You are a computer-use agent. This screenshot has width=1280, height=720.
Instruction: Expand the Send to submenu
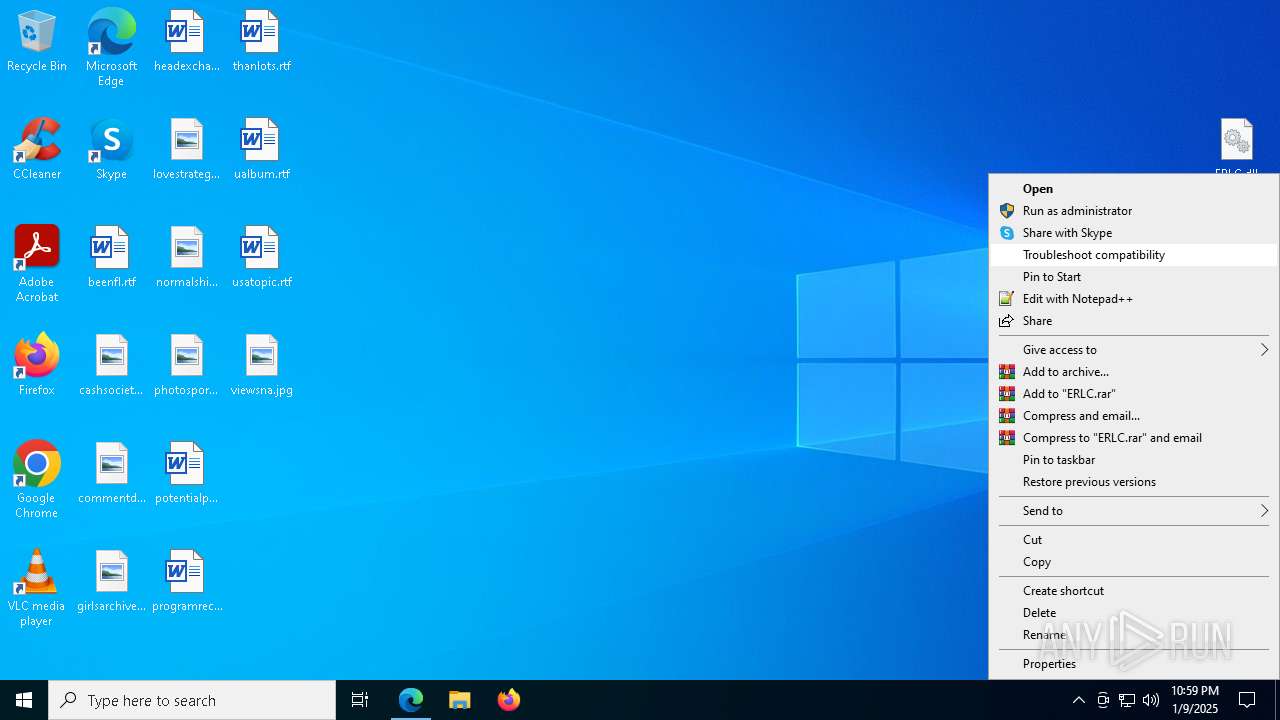(x=1133, y=511)
